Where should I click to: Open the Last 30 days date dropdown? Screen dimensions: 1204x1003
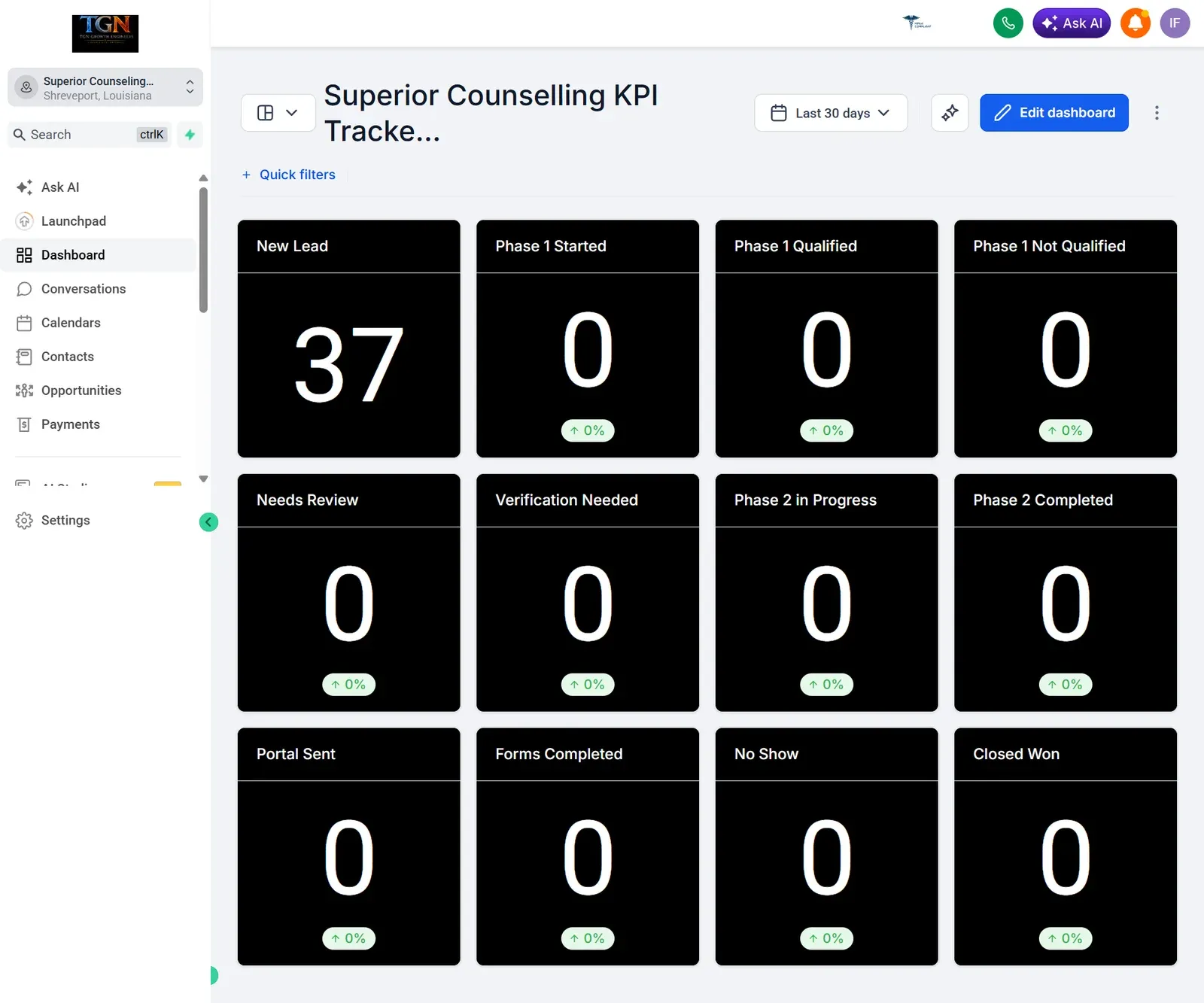pos(831,113)
